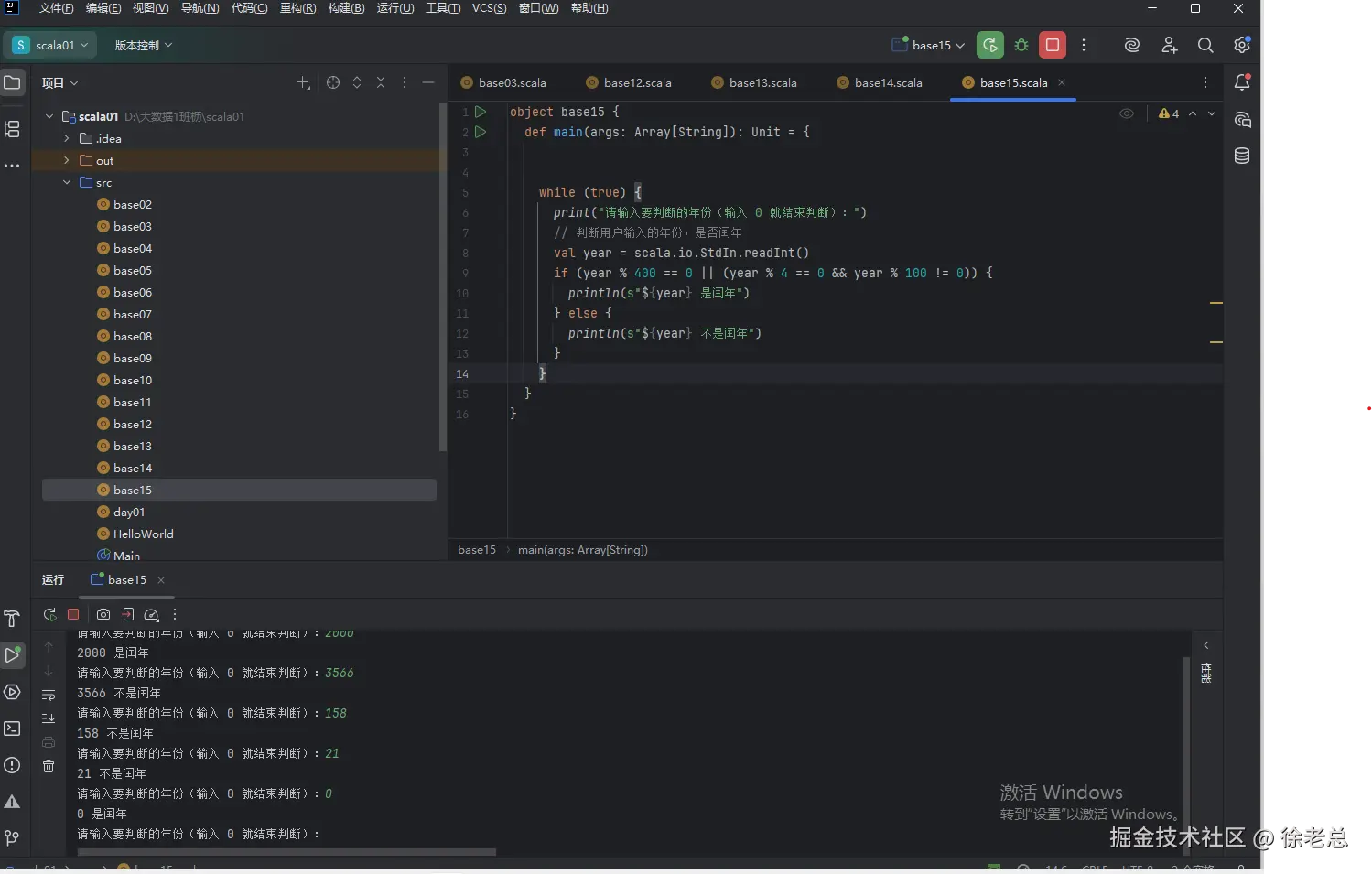Viewport: 1372px width, 874px height.
Task: Click the Search Everywhere magnifier
Action: [x=1205, y=45]
